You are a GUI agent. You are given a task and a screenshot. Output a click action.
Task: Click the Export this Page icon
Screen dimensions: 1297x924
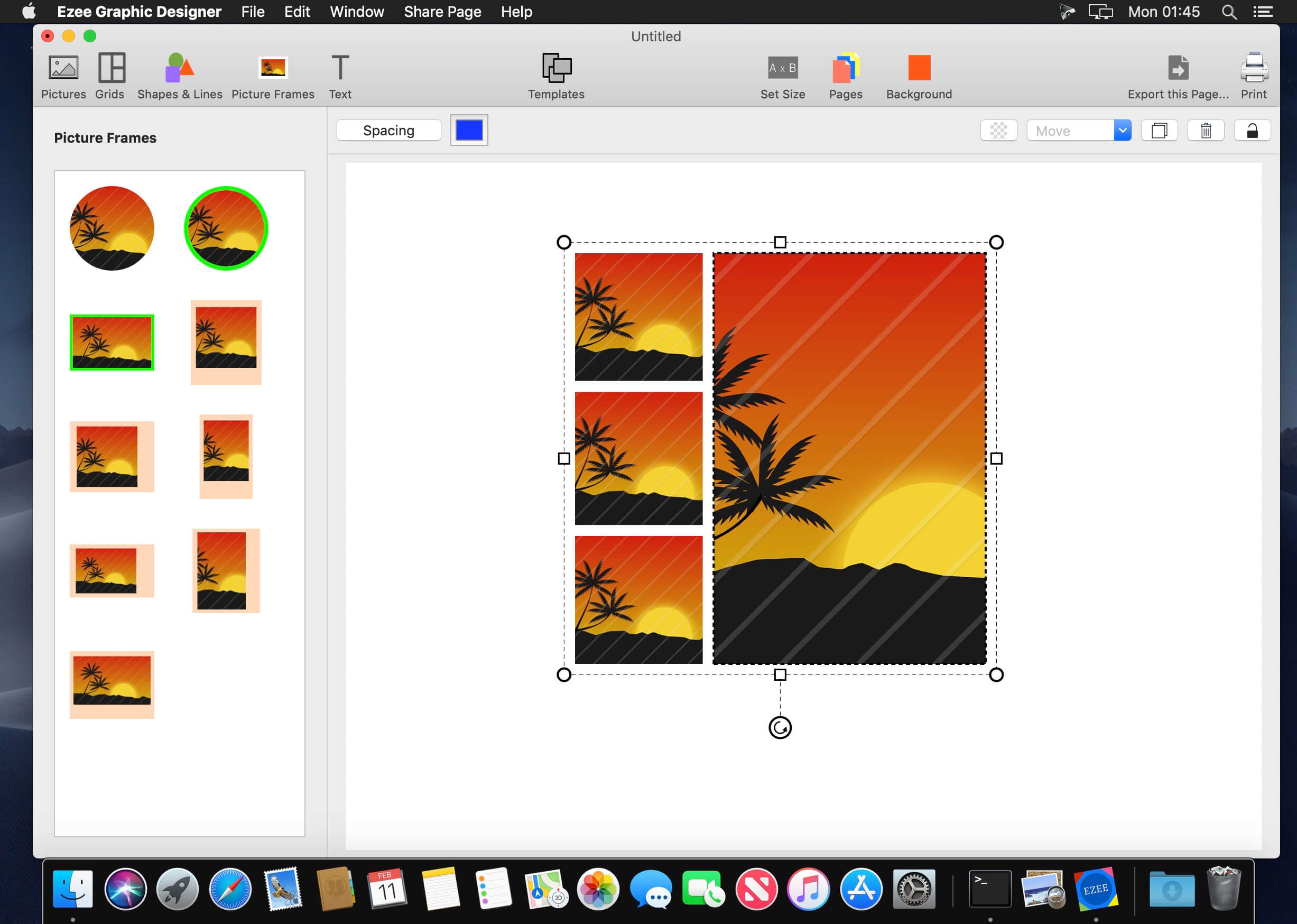tap(1178, 68)
